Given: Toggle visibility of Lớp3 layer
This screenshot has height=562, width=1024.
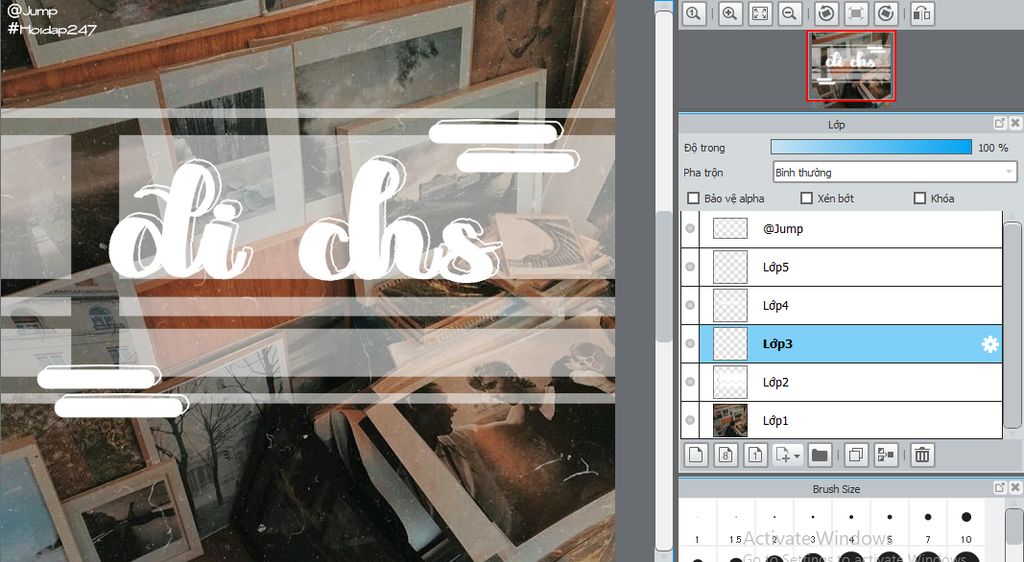Looking at the screenshot, I should 690,344.
